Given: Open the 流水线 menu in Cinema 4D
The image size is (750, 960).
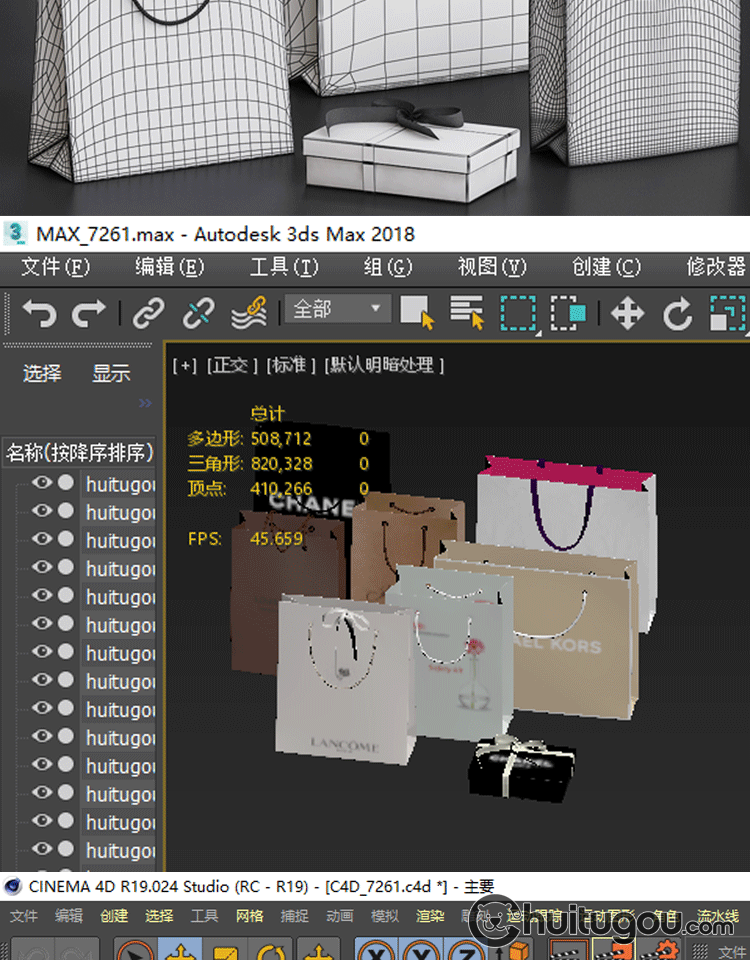Looking at the screenshot, I should (718, 916).
